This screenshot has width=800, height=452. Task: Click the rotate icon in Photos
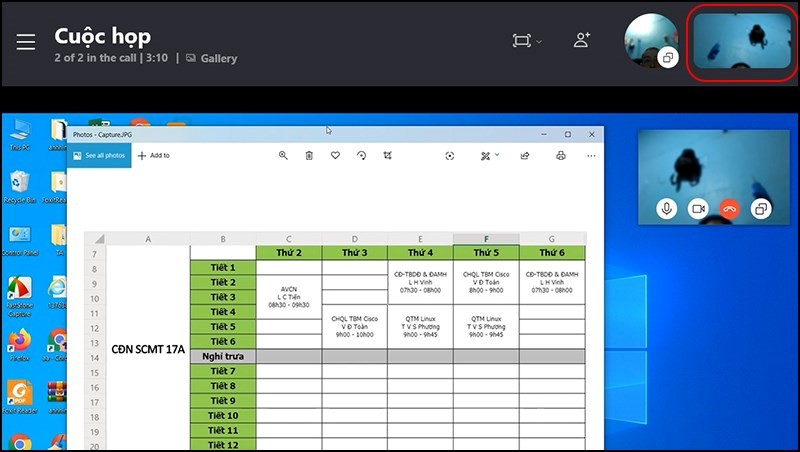tap(361, 156)
